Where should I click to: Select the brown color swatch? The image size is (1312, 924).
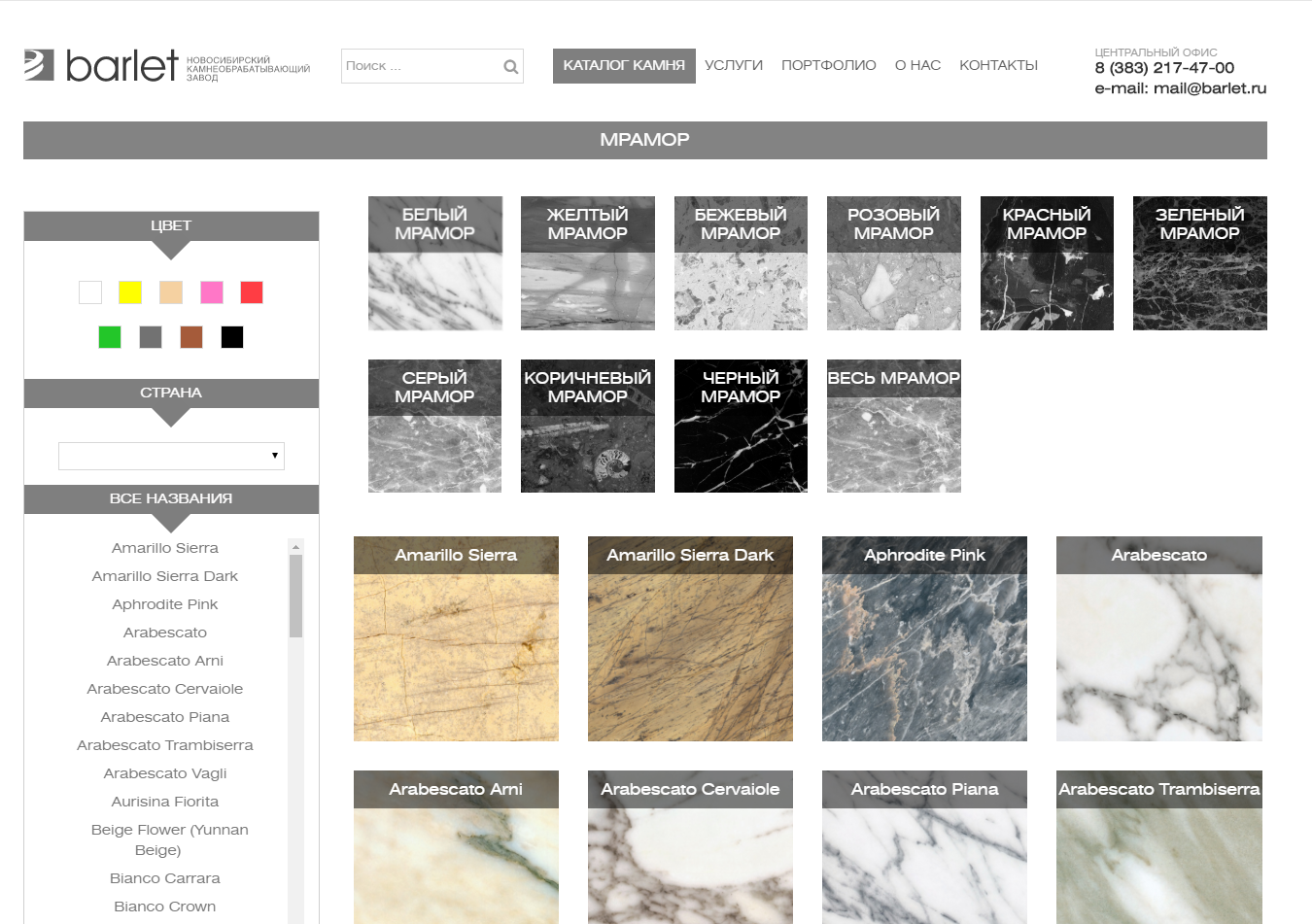(191, 337)
